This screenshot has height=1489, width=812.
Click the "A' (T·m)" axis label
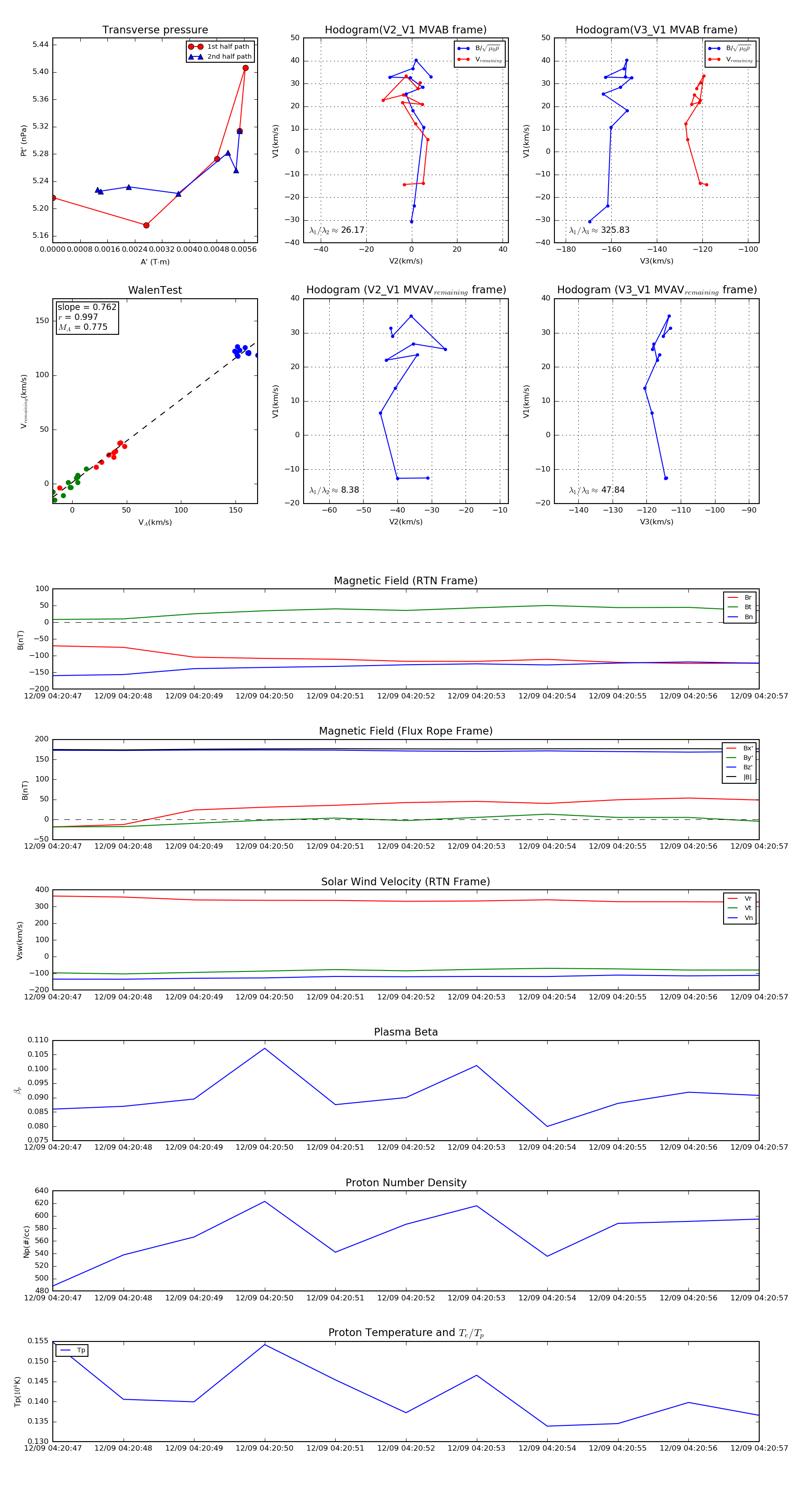click(x=155, y=262)
